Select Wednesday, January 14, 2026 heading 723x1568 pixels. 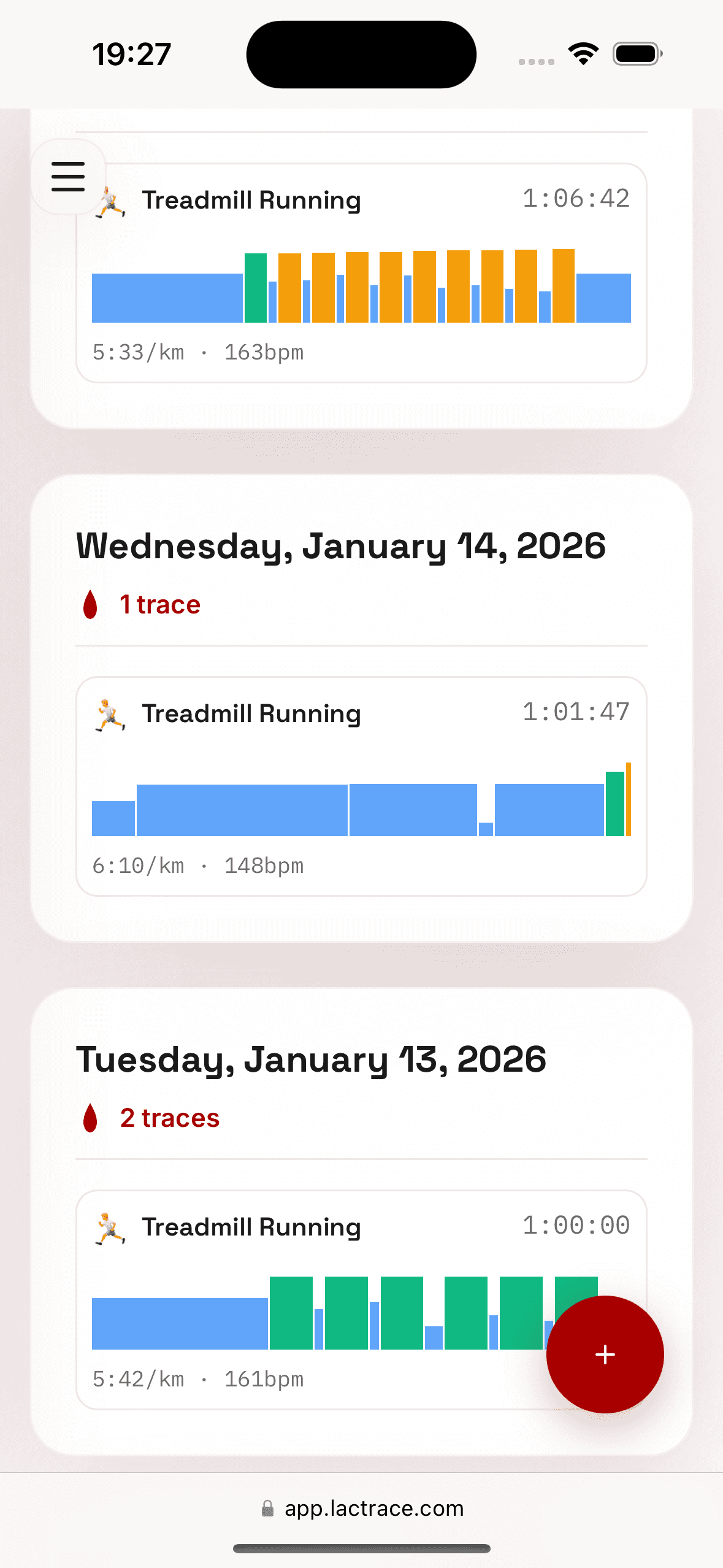[x=340, y=546]
